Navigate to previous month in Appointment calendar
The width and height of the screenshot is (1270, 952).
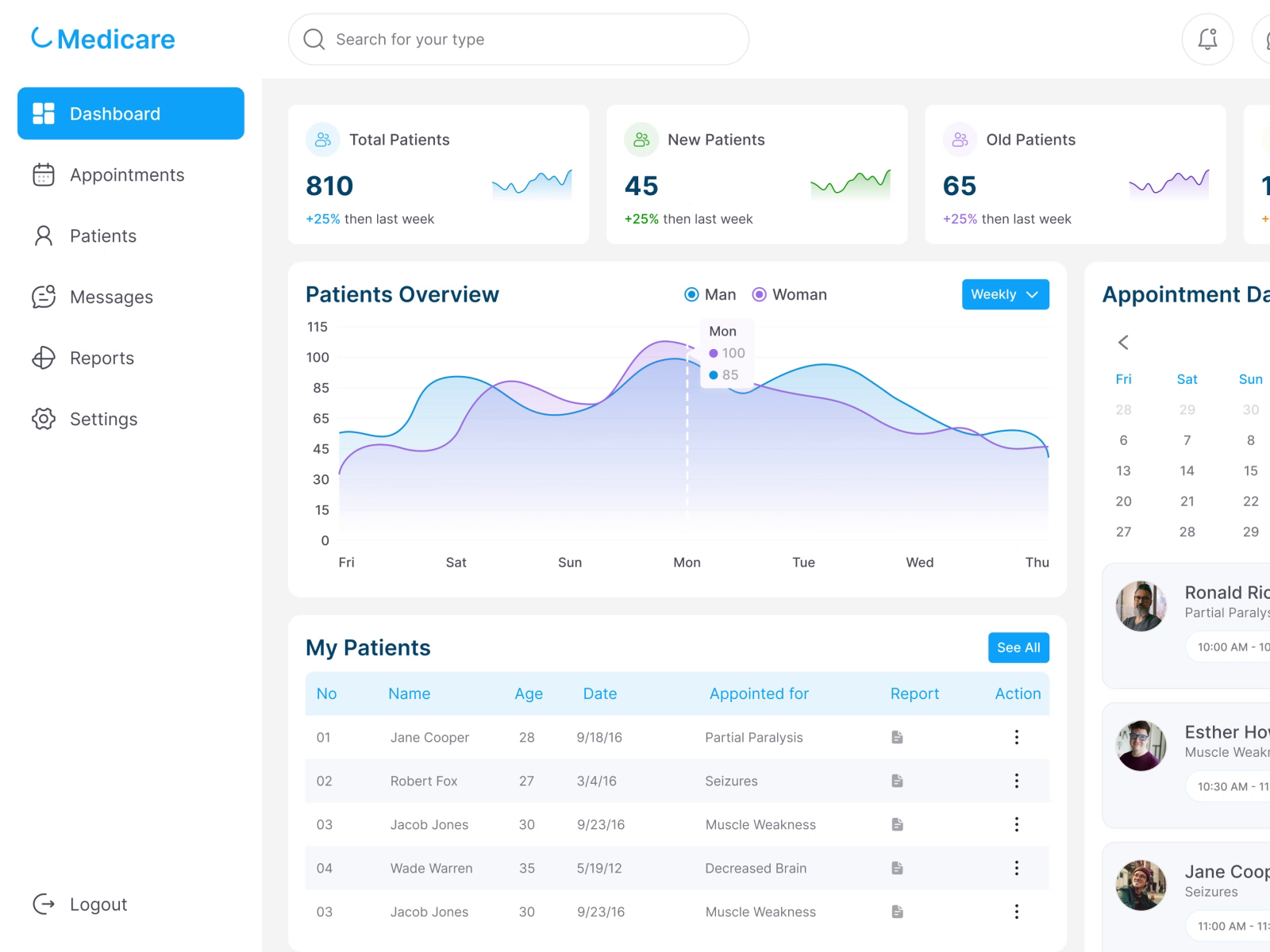coord(1123,342)
